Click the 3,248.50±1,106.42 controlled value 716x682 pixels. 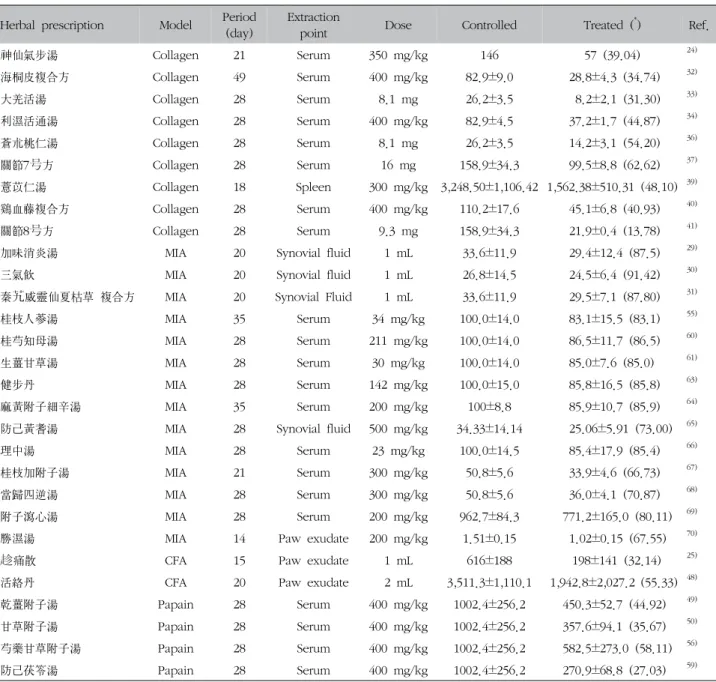tap(489, 187)
